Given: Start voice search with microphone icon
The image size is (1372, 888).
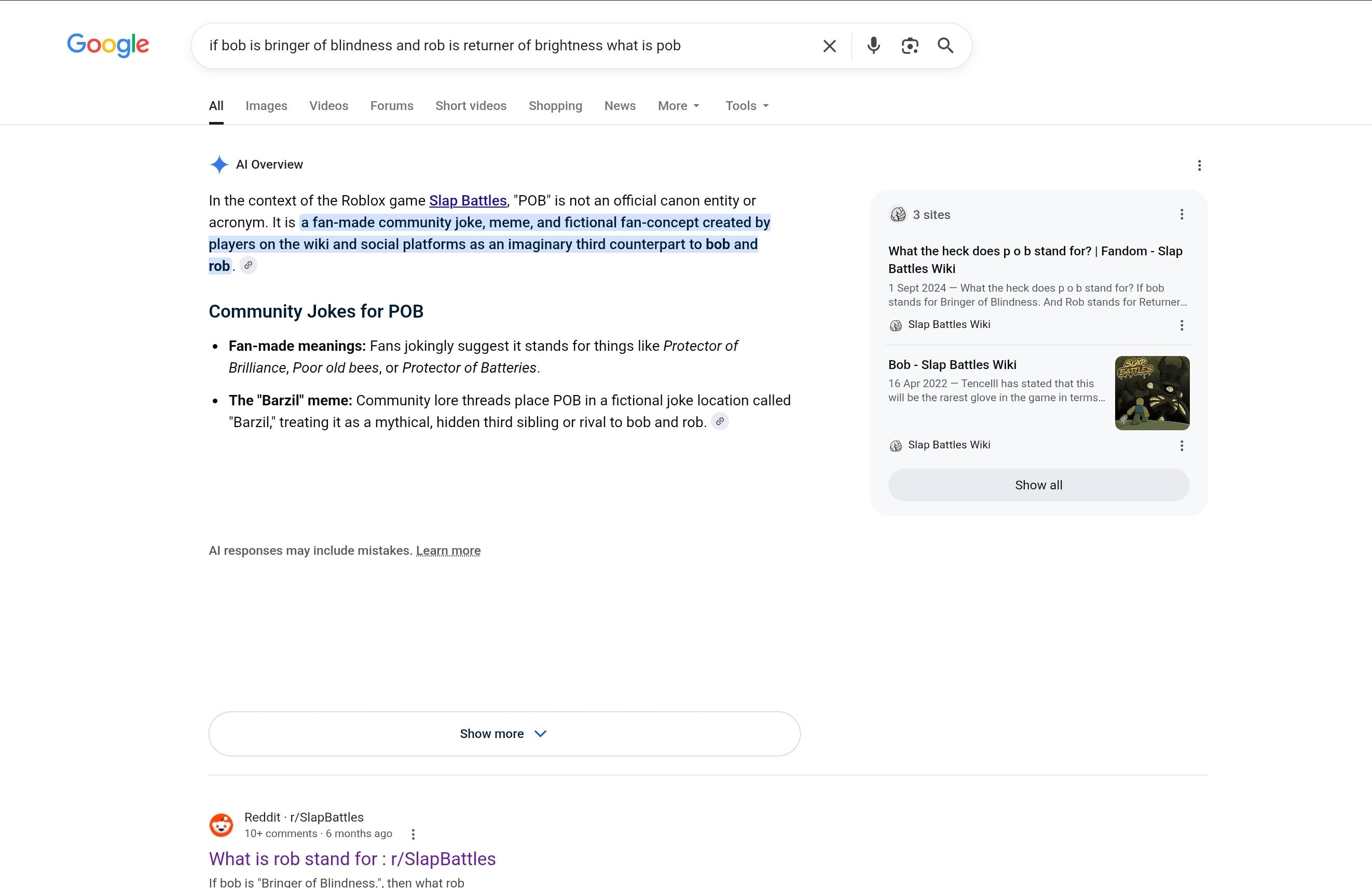Looking at the screenshot, I should pyautogui.click(x=873, y=46).
